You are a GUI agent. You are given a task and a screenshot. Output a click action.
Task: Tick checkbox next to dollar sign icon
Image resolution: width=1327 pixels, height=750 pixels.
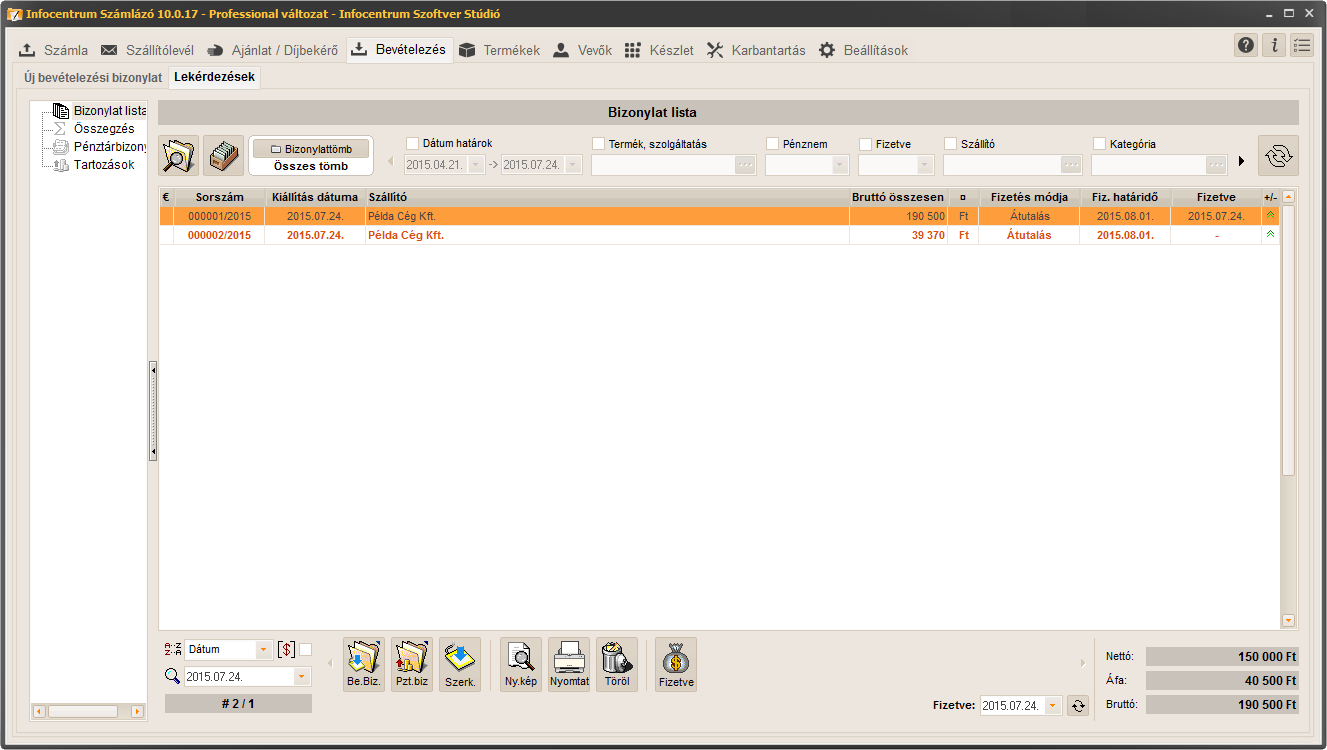pyautogui.click(x=306, y=650)
